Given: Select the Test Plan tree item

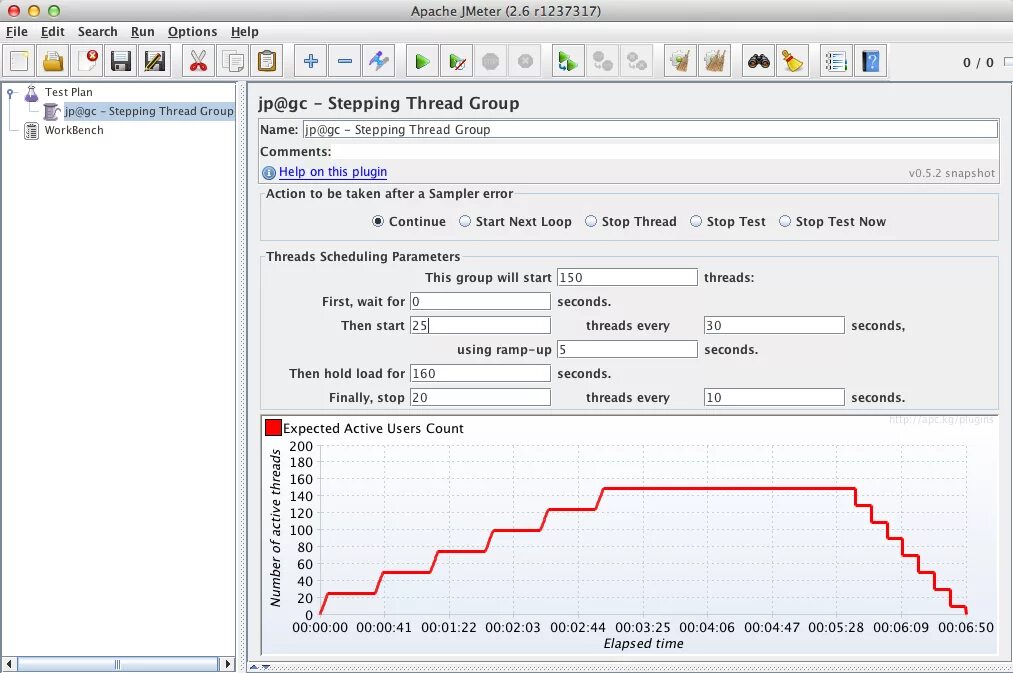Looking at the screenshot, I should (68, 92).
